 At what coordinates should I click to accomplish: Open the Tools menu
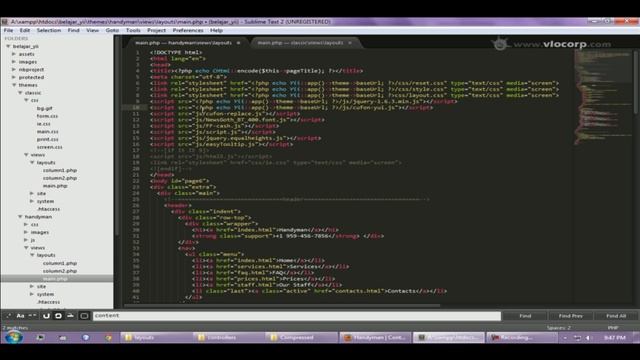(x=133, y=30)
